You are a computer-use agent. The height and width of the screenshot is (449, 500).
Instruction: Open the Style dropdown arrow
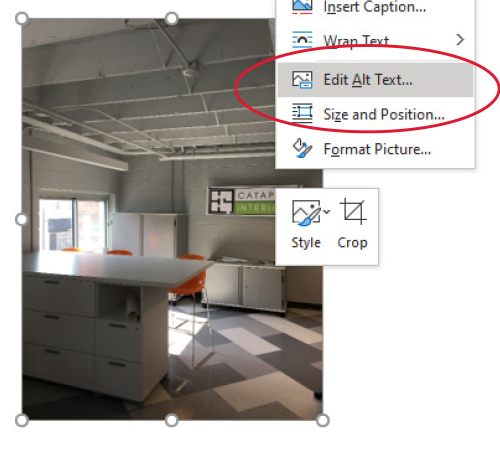327,212
